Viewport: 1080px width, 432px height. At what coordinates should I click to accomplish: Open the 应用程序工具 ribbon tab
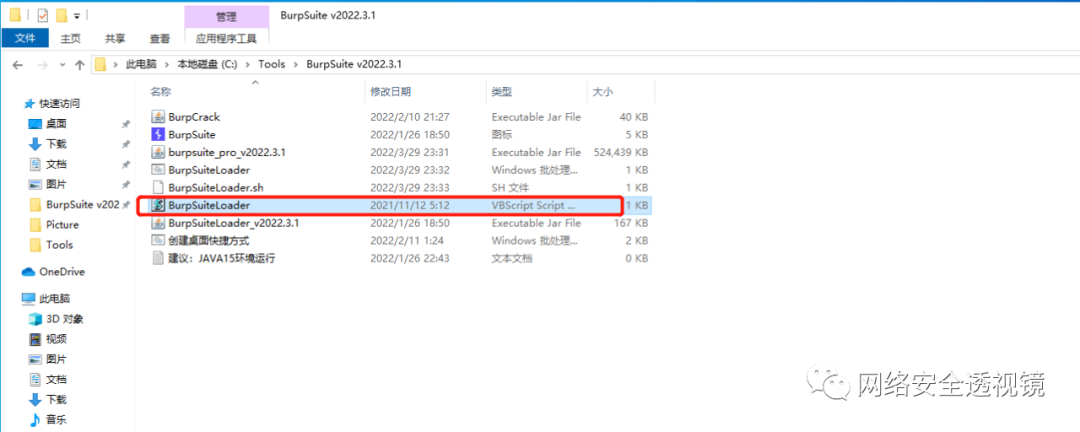click(x=227, y=39)
